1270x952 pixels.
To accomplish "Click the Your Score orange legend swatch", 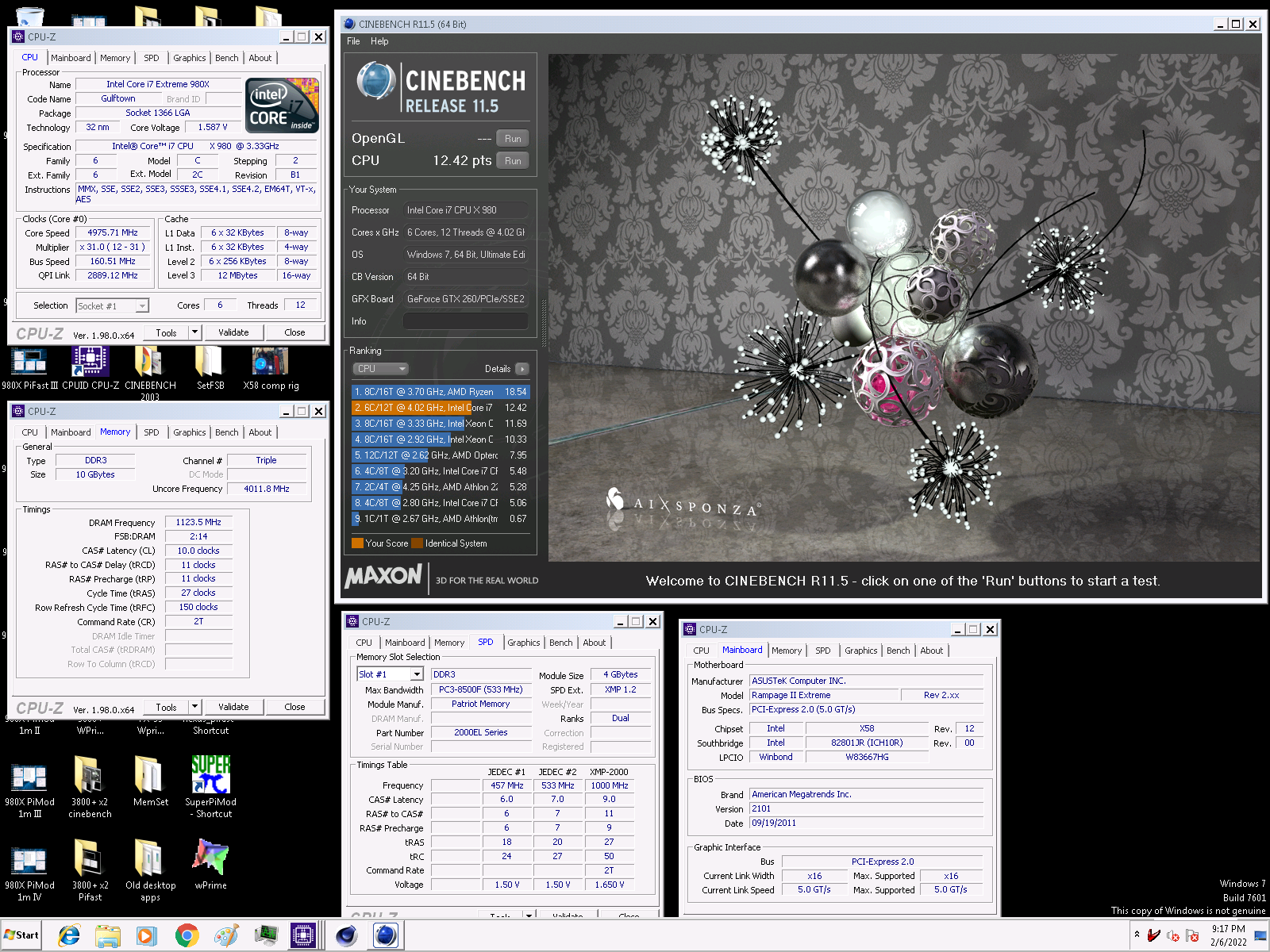I will pos(357,543).
